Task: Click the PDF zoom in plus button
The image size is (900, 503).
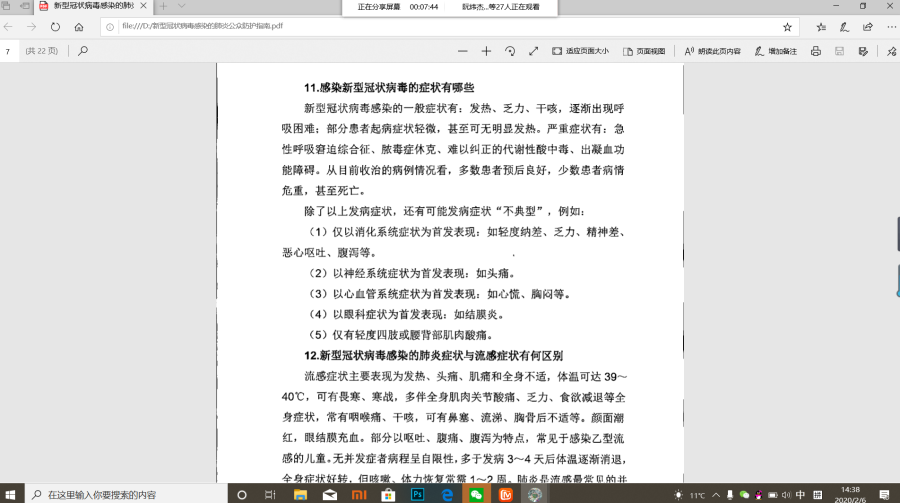Action: point(486,50)
